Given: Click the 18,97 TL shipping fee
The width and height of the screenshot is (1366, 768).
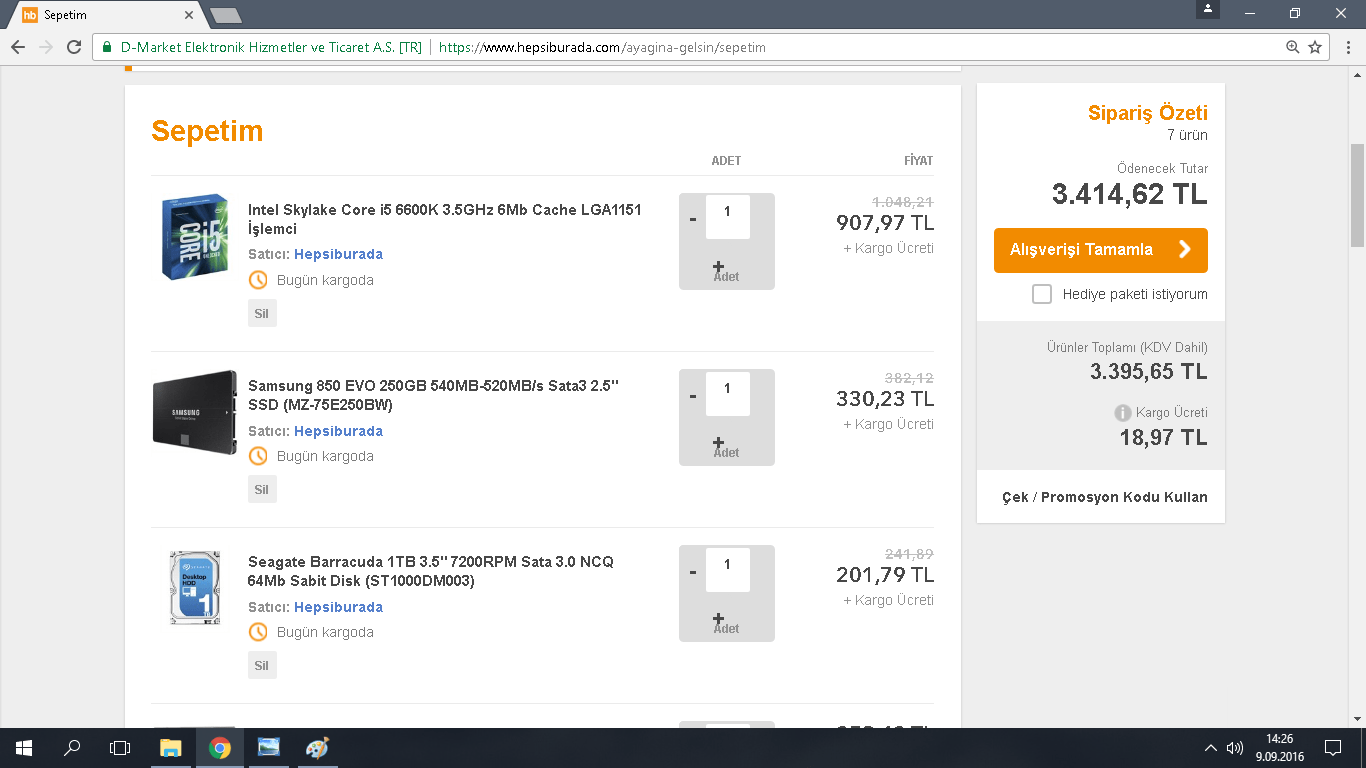Looking at the screenshot, I should 1163,437.
